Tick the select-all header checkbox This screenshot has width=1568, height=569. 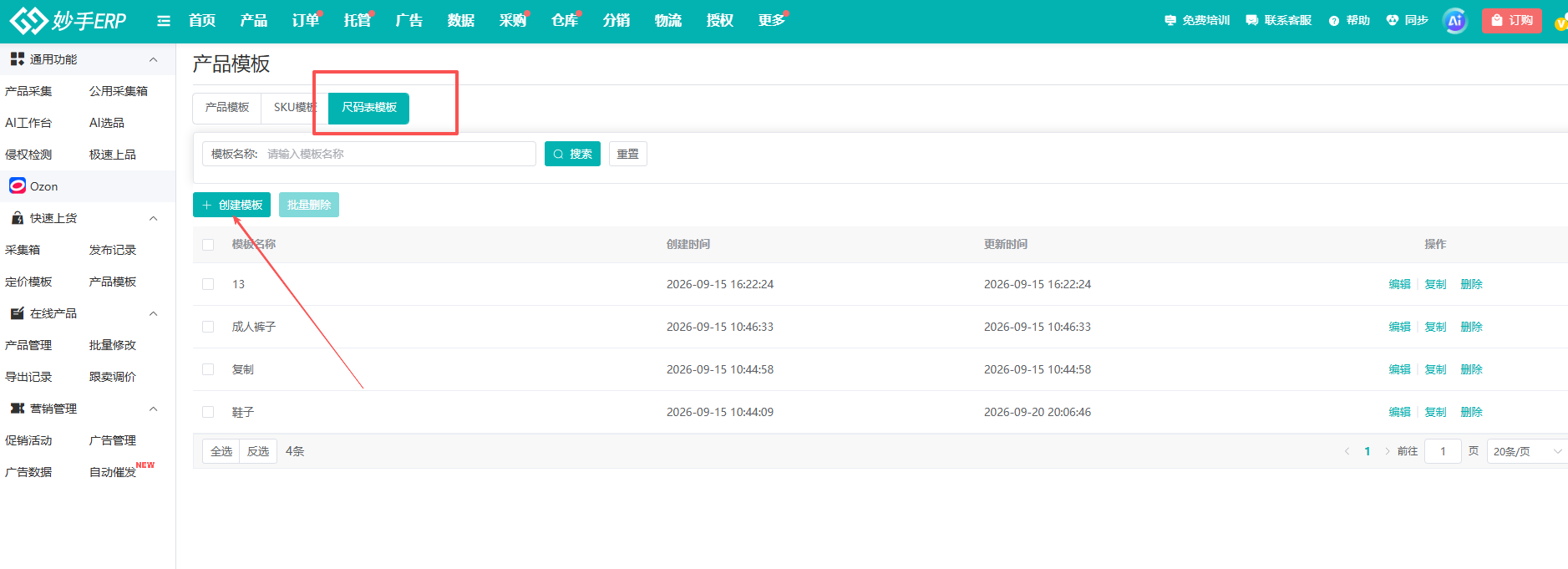[x=208, y=245]
